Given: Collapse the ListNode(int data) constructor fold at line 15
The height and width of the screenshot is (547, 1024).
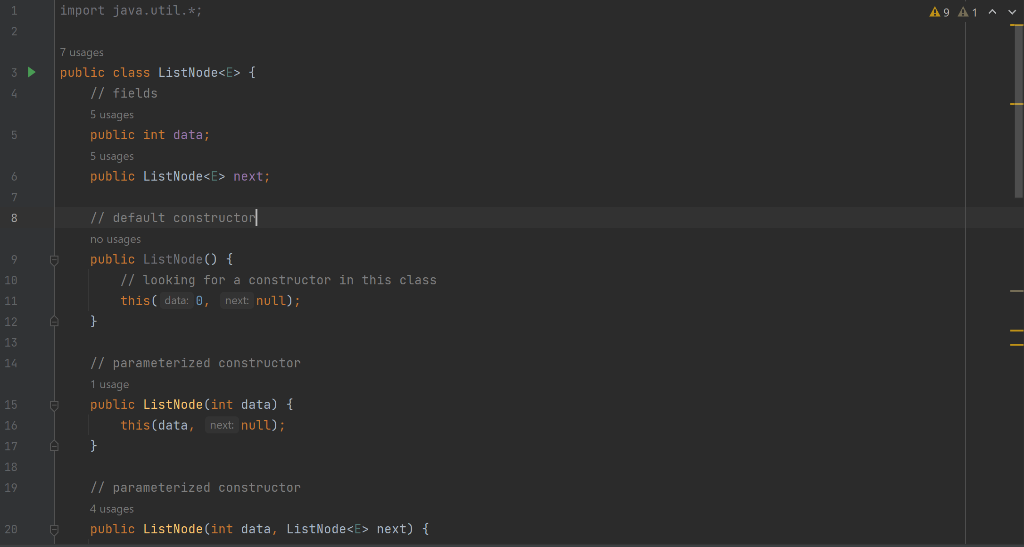Looking at the screenshot, I should pos(54,405).
